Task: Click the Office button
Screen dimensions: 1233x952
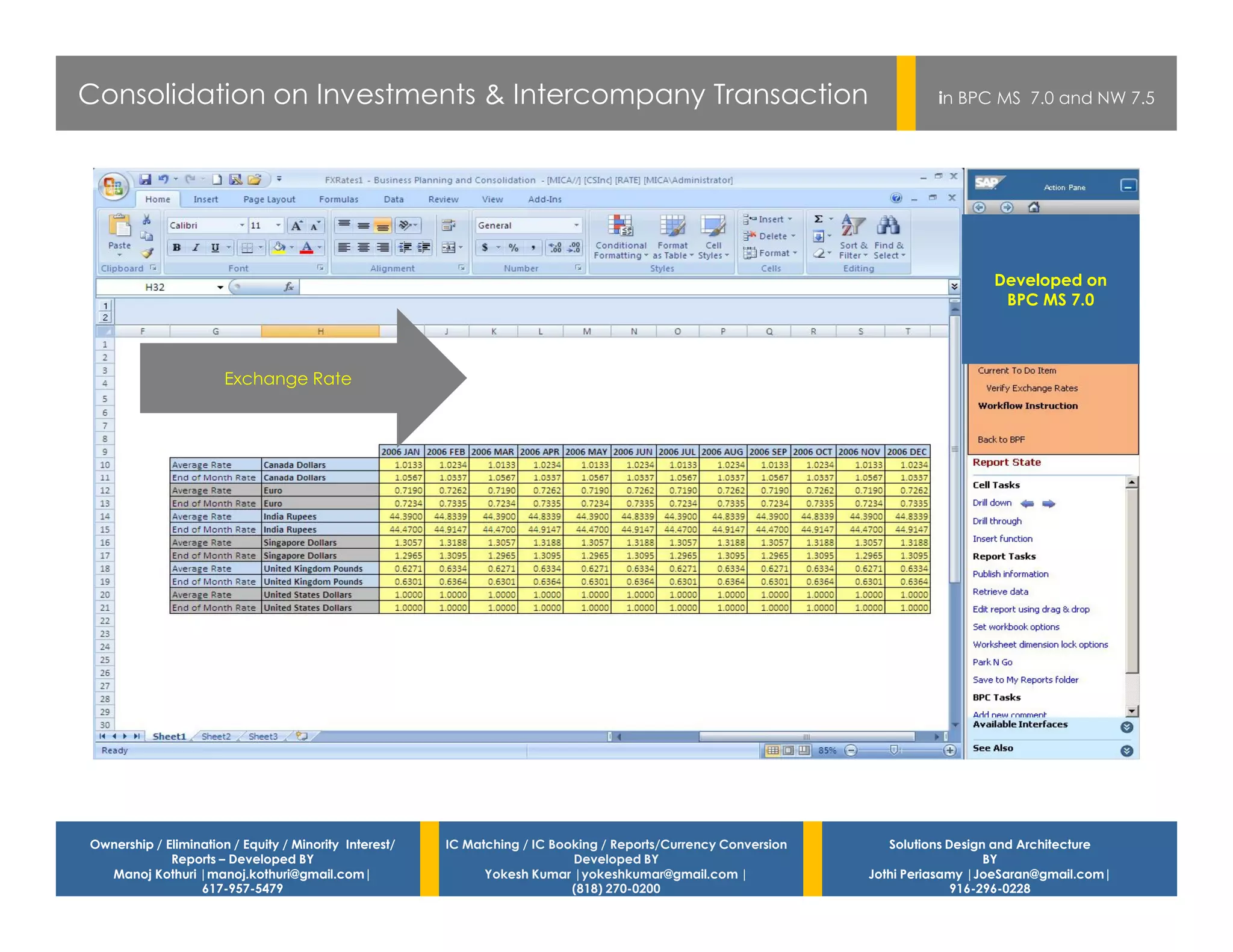Action: click(113, 186)
